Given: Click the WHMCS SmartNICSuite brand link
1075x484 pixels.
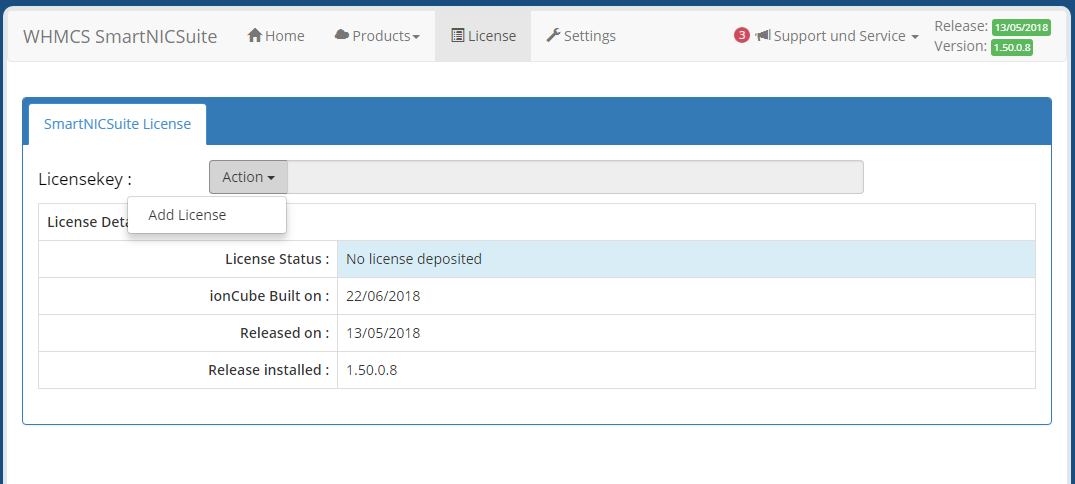Looking at the screenshot, I should pyautogui.click(x=120, y=36).
